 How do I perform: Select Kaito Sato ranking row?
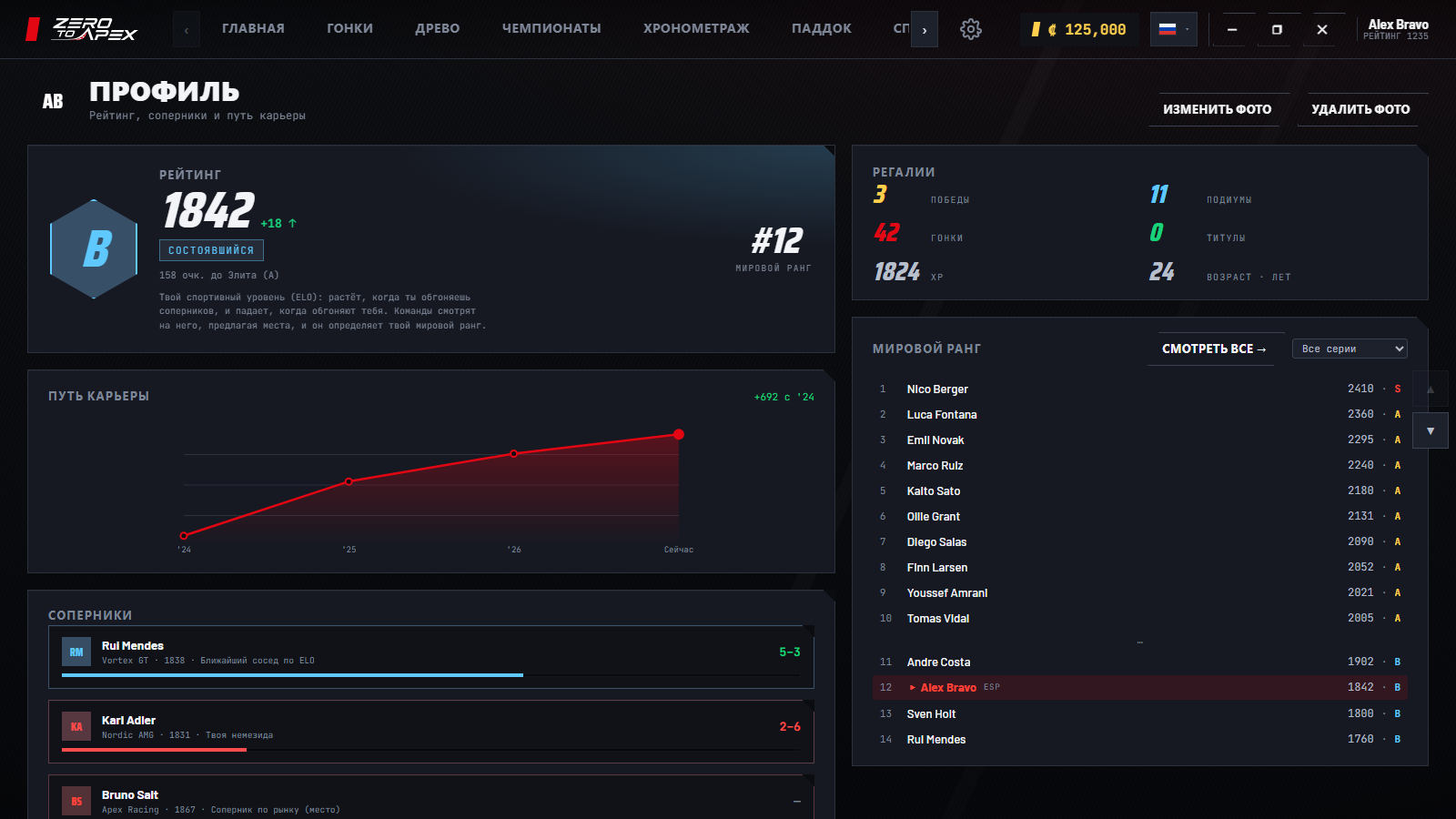pos(1140,490)
